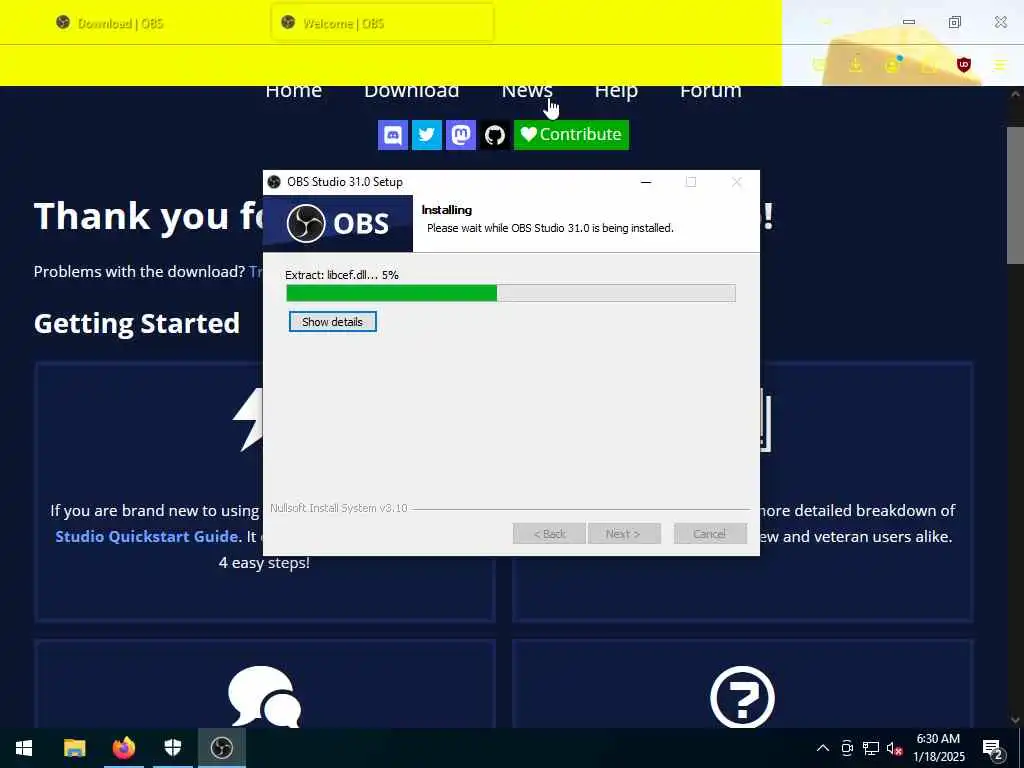The width and height of the screenshot is (1024, 768).
Task: Click Show details in the installer
Action: [332, 322]
